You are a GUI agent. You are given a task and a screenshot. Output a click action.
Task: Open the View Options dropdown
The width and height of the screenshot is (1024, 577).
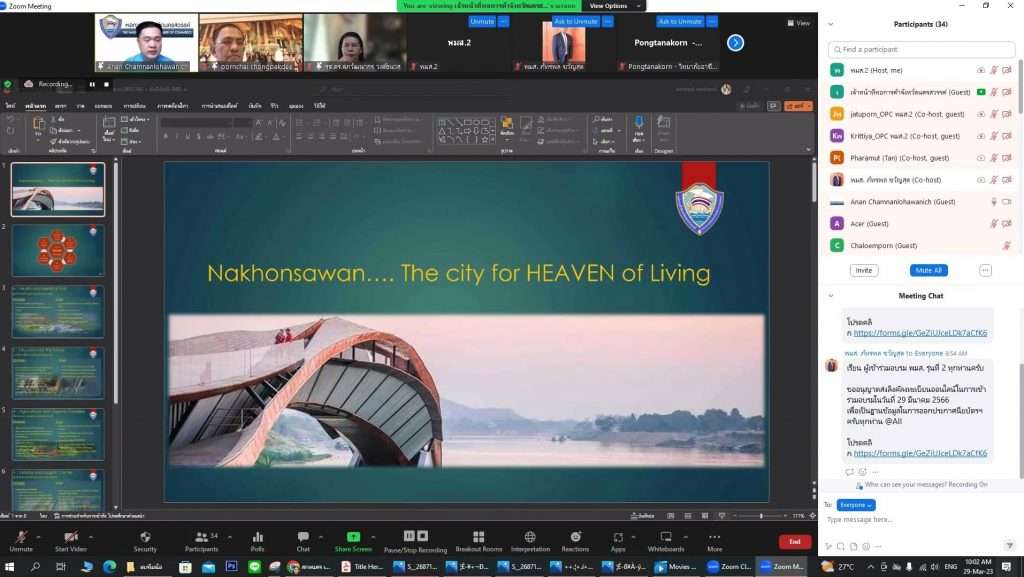(614, 6)
